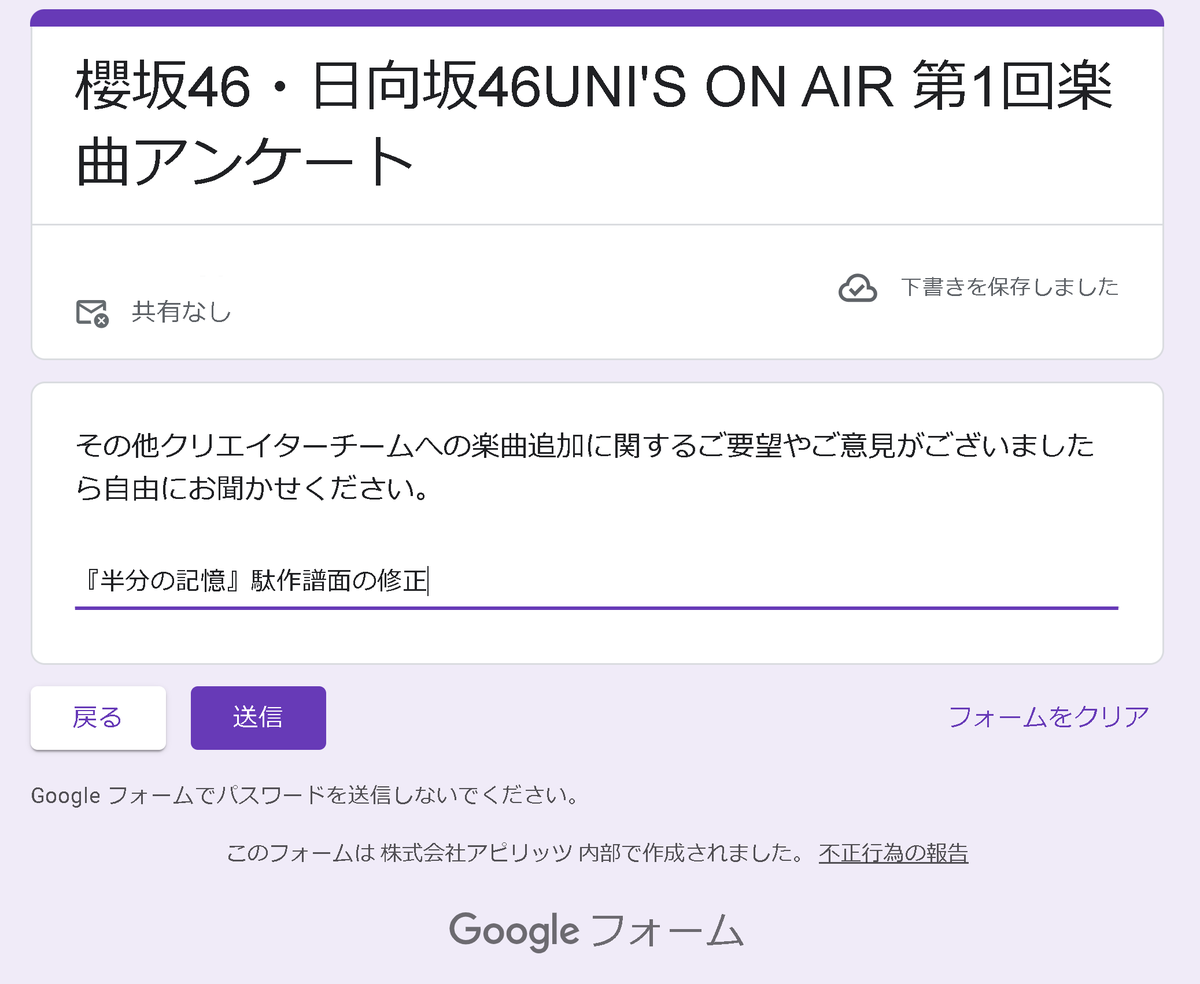Click the 共有なし label
The width and height of the screenshot is (1200, 984).
click(x=181, y=313)
